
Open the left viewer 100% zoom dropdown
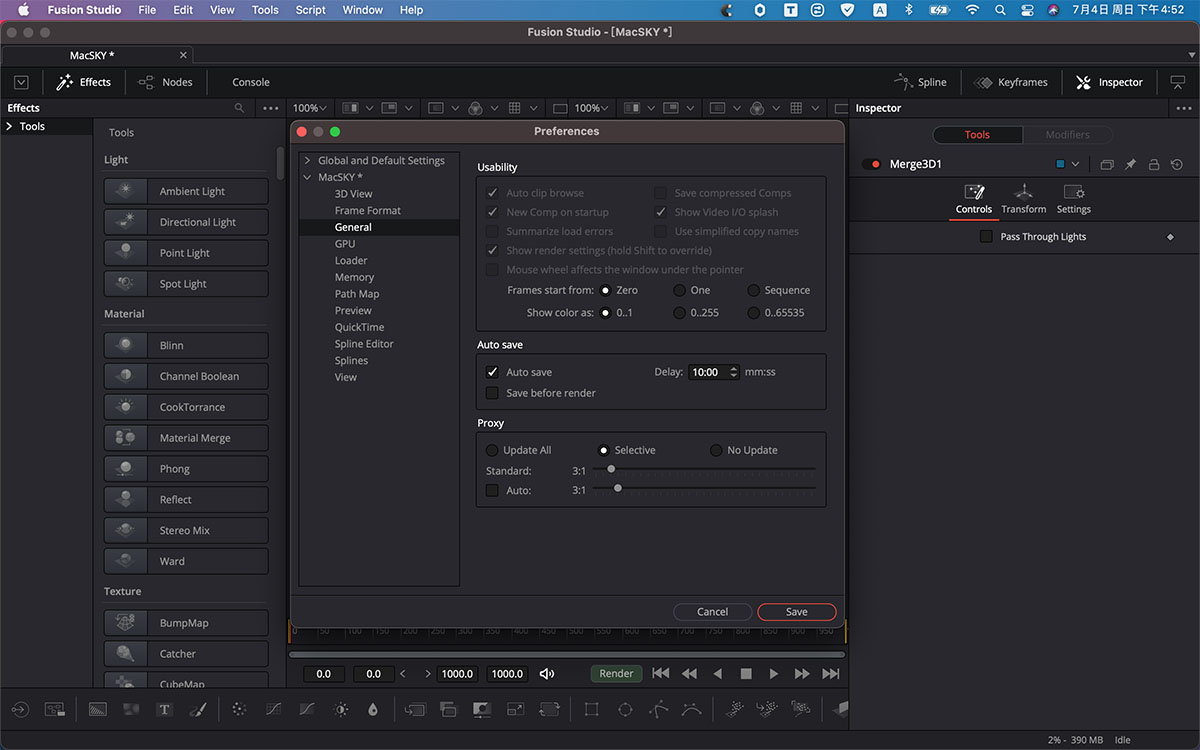click(x=310, y=108)
